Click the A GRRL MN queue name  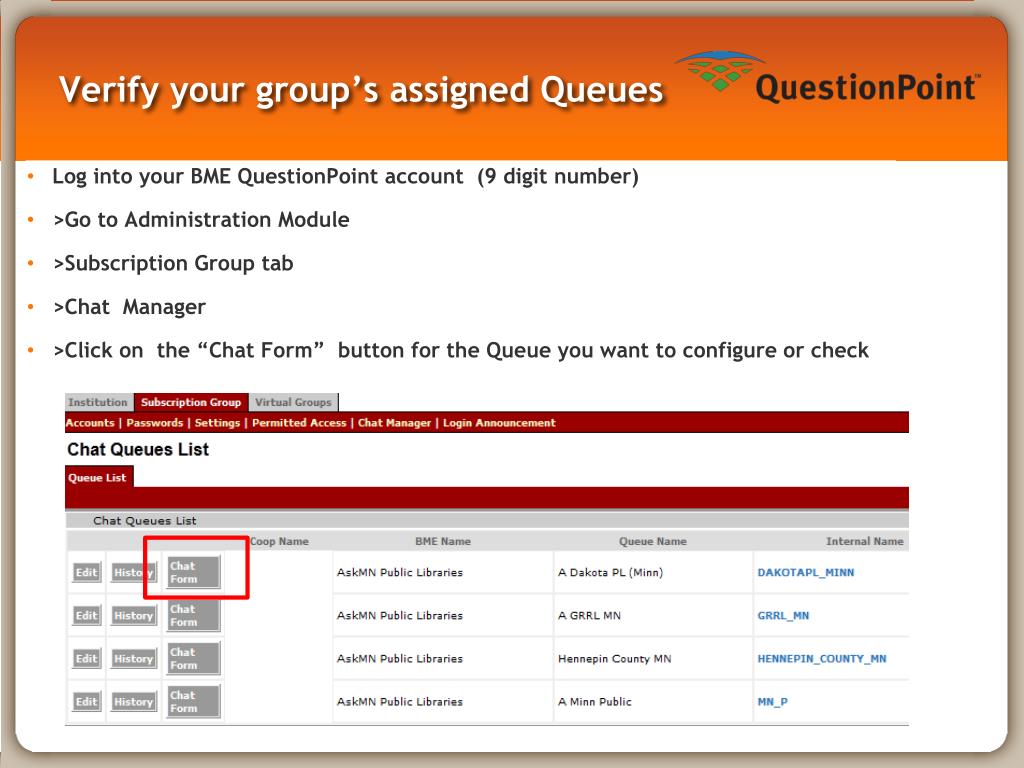pyautogui.click(x=589, y=616)
